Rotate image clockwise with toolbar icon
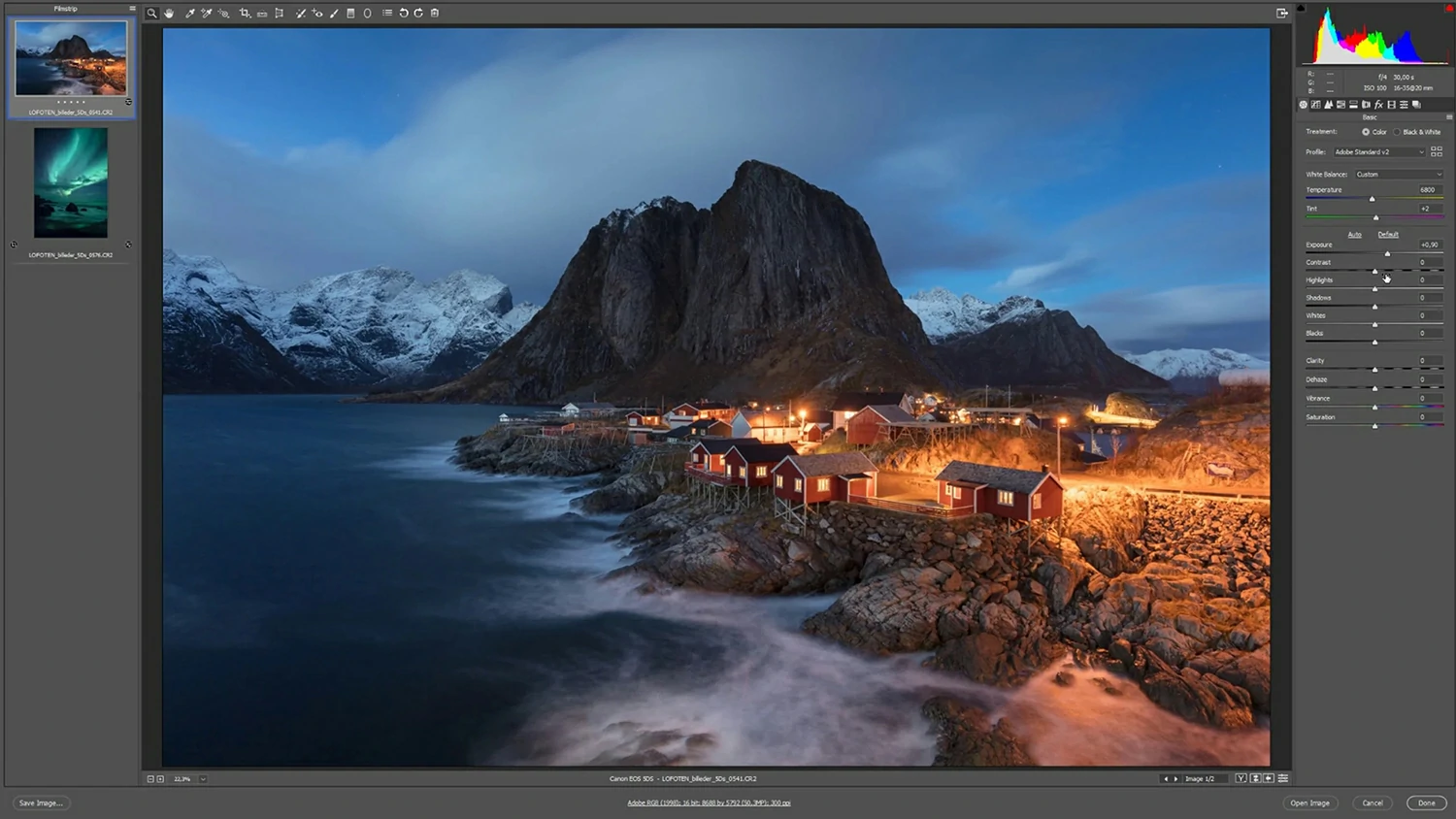The image size is (1456, 819). 418,14
